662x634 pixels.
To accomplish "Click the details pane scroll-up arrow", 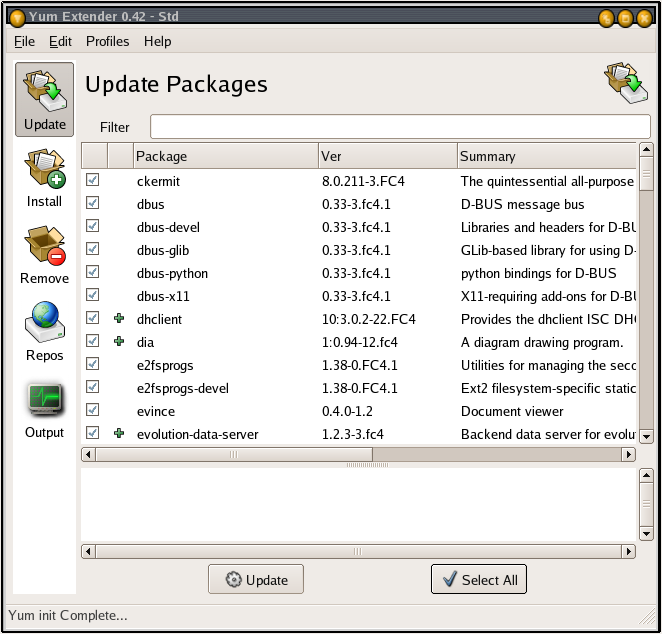I will tap(646, 475).
